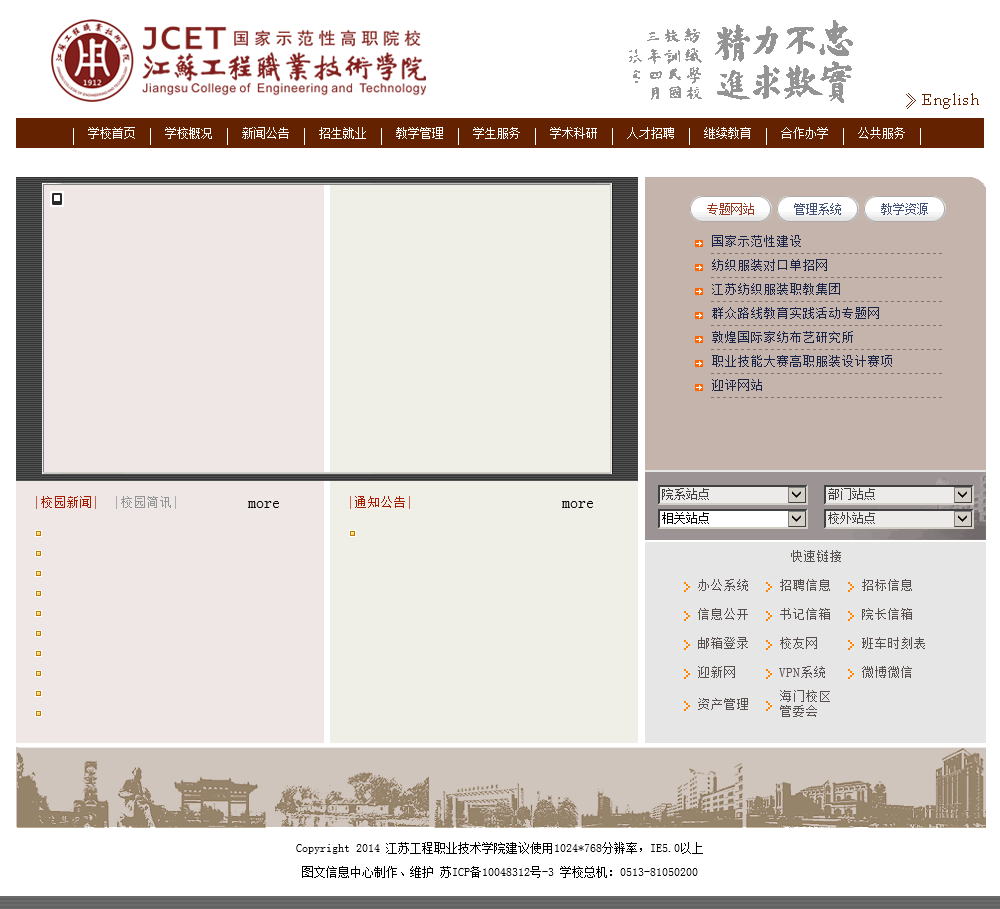Click chevron icon next to 微博微信
This screenshot has width=1000, height=909.
click(851, 674)
